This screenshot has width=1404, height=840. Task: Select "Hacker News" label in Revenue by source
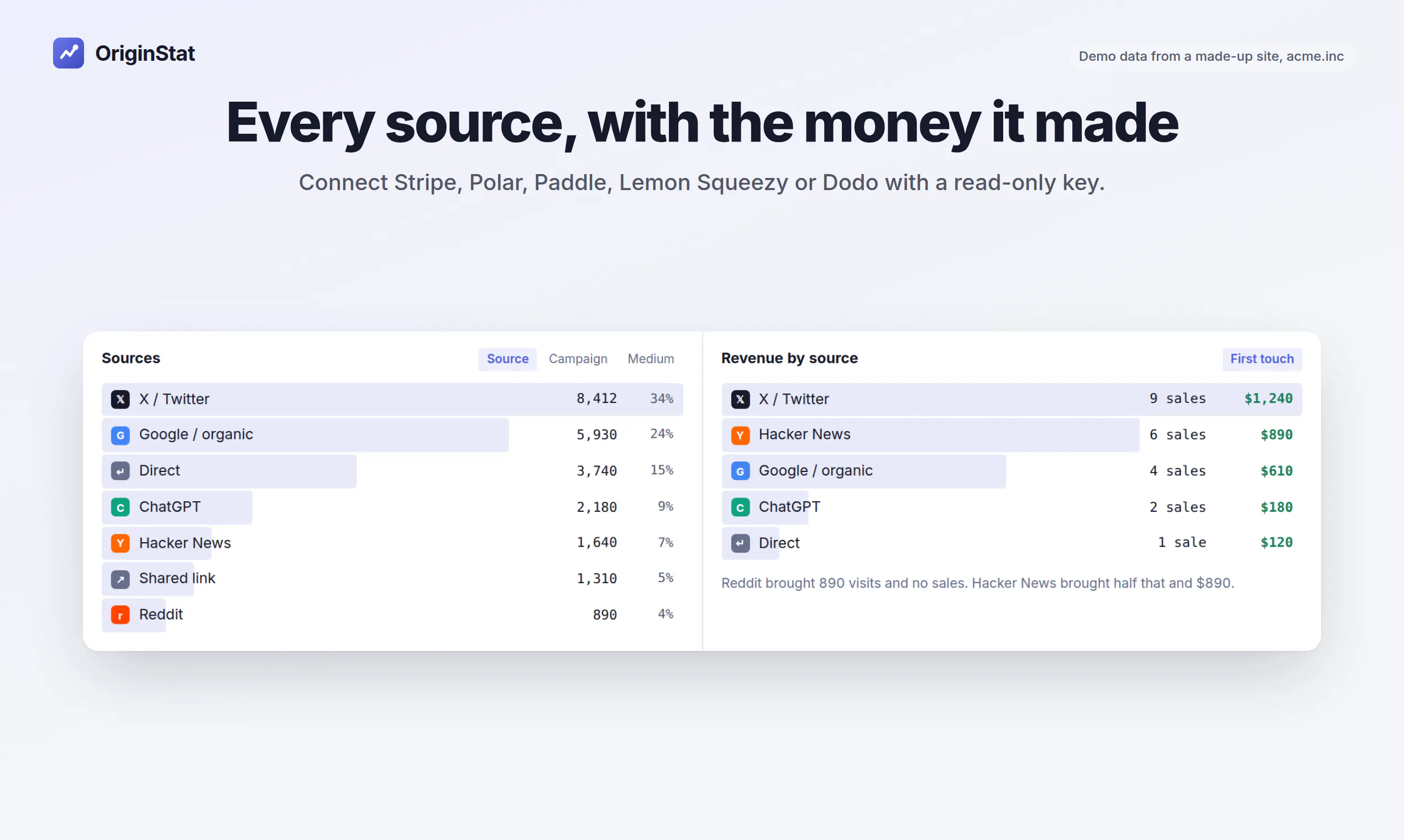coord(804,434)
